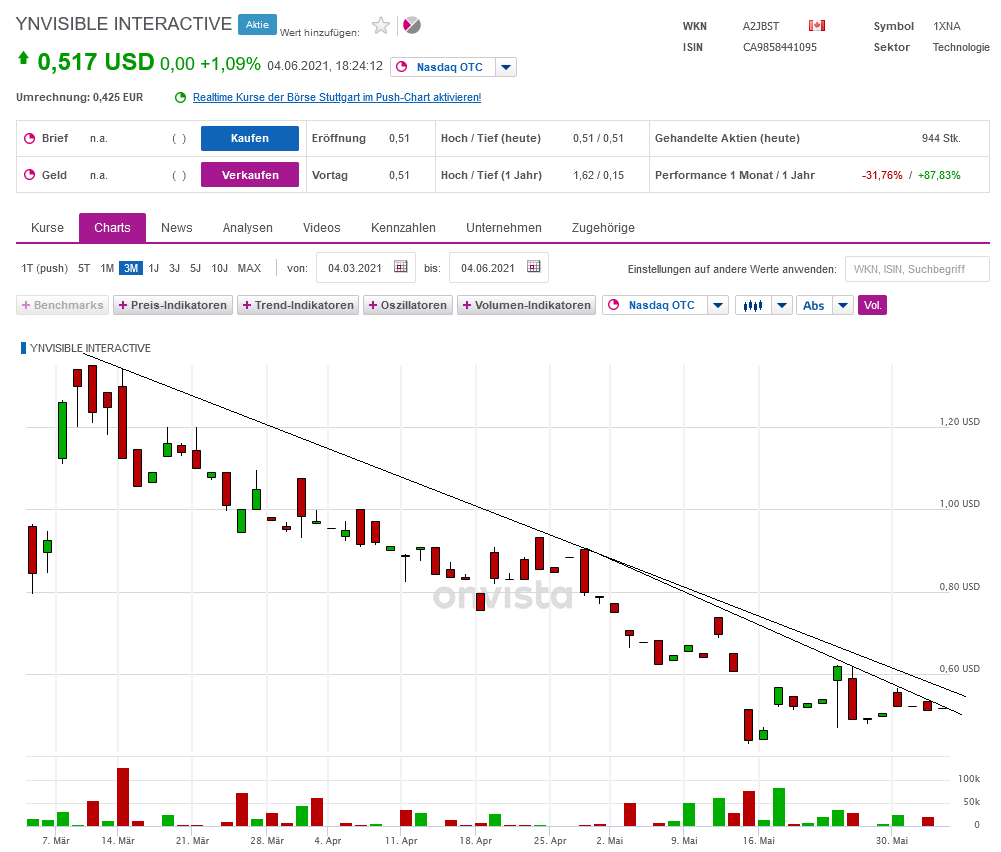The width and height of the screenshot is (1001, 852).
Task: Open the Kennzahlen tab
Action: (403, 228)
